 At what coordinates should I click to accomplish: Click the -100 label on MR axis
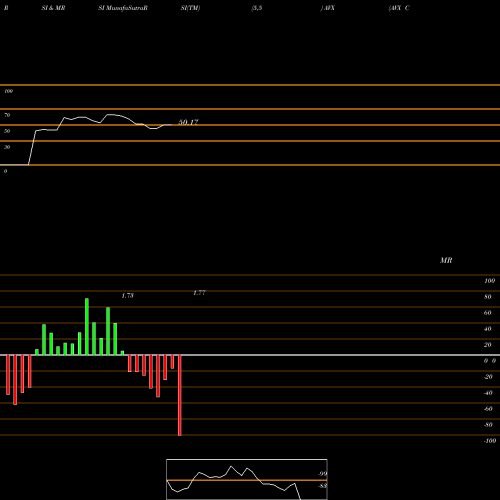[490, 441]
